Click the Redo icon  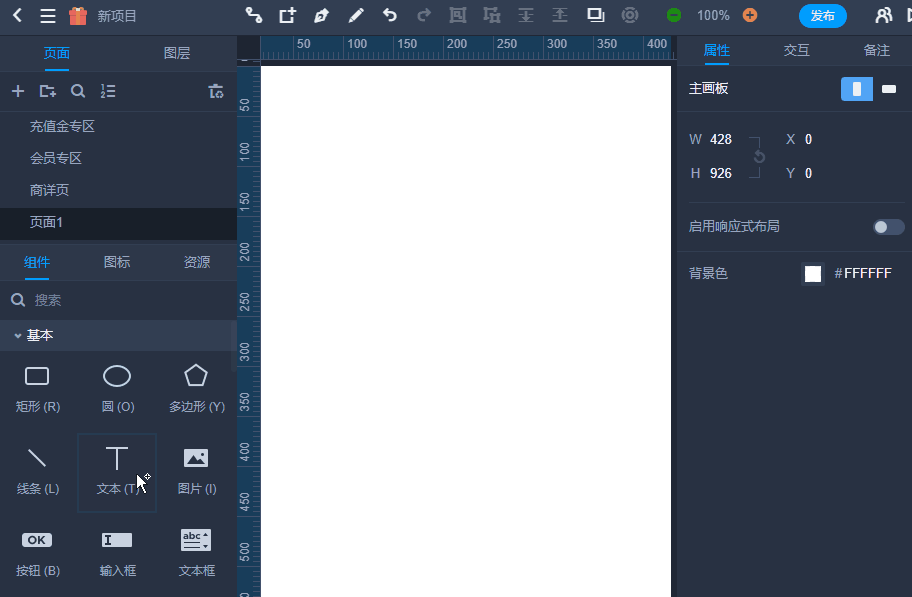(x=422, y=16)
